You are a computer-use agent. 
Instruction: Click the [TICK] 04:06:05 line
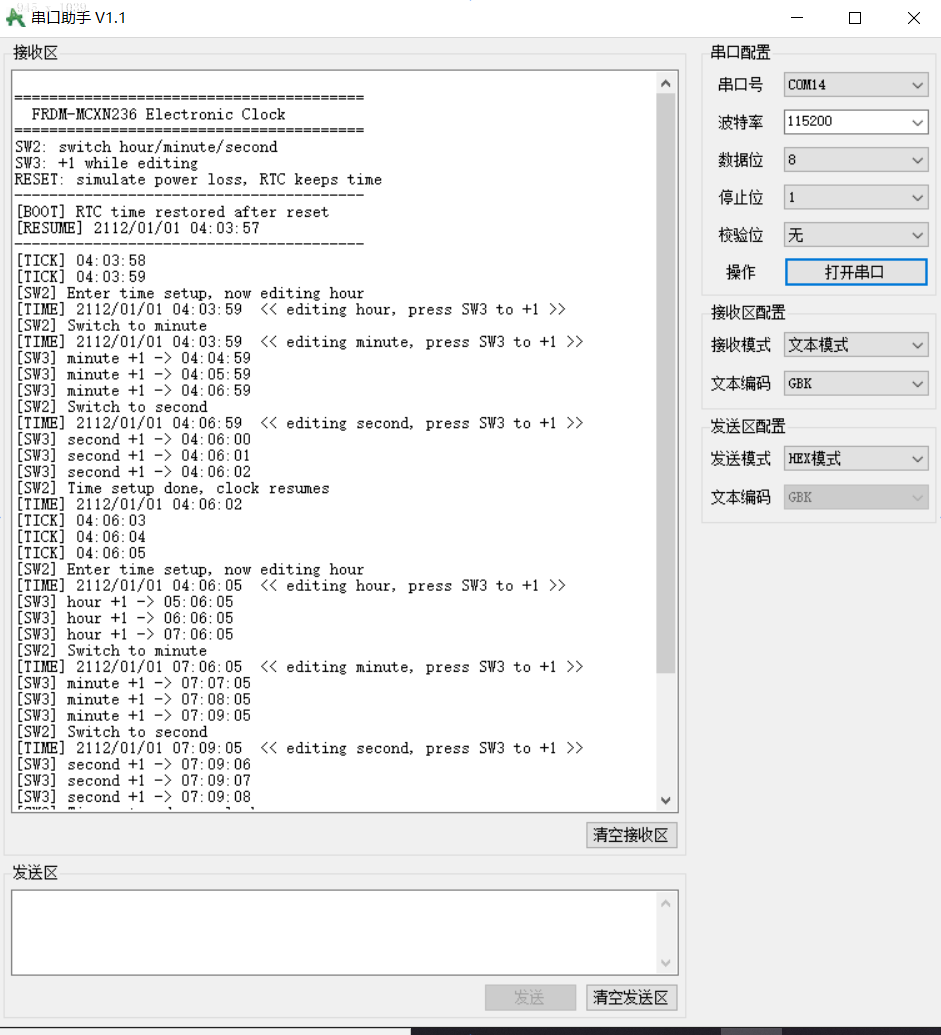[81, 553]
